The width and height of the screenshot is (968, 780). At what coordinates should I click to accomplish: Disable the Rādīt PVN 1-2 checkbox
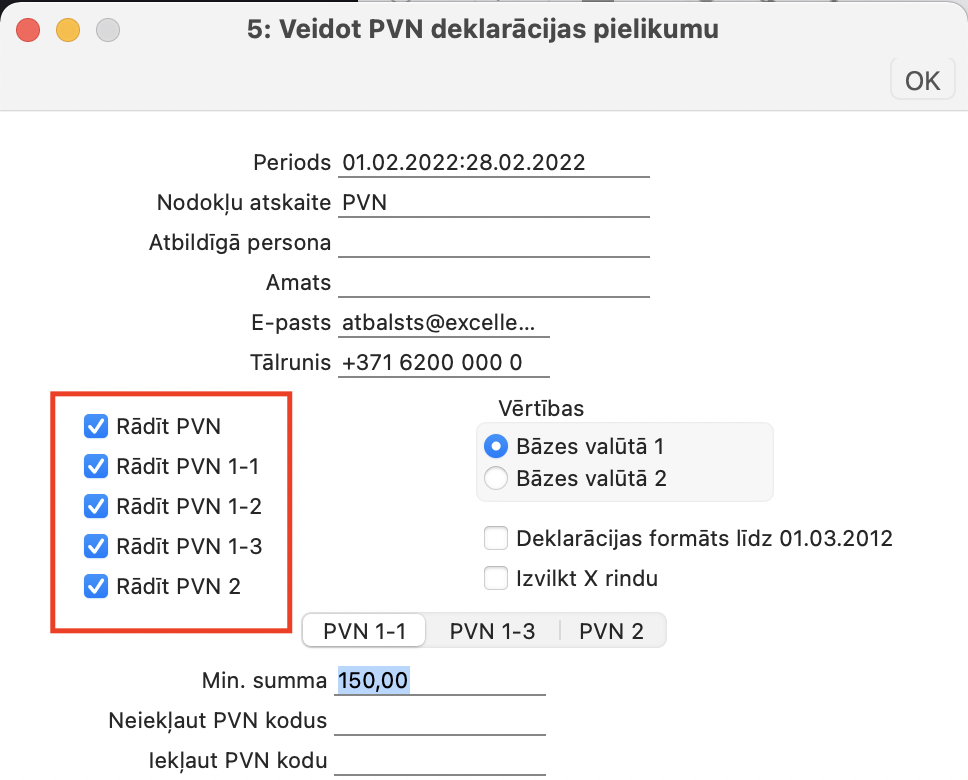pyautogui.click(x=97, y=507)
